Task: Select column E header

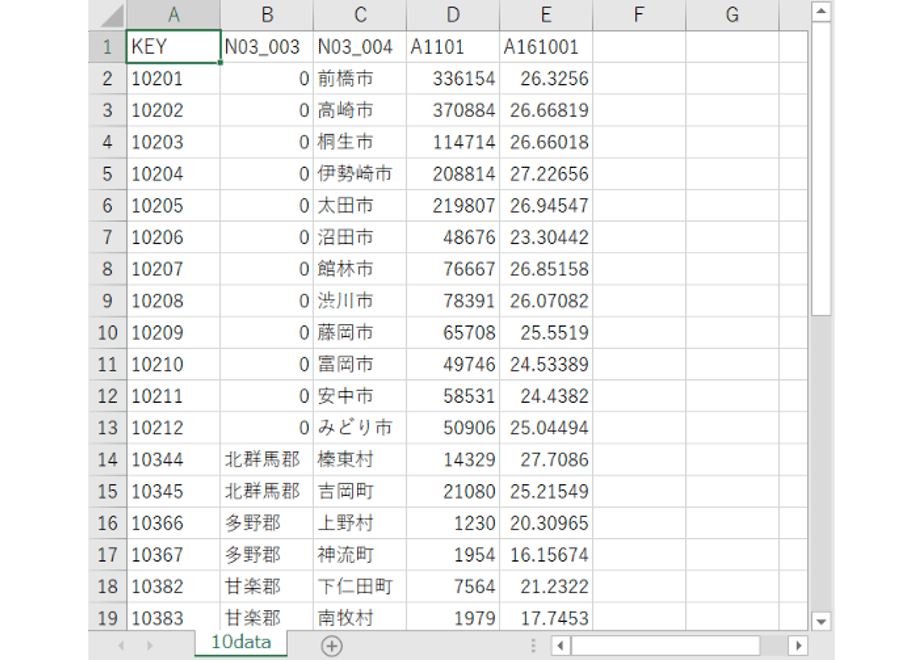Action: pyautogui.click(x=546, y=15)
